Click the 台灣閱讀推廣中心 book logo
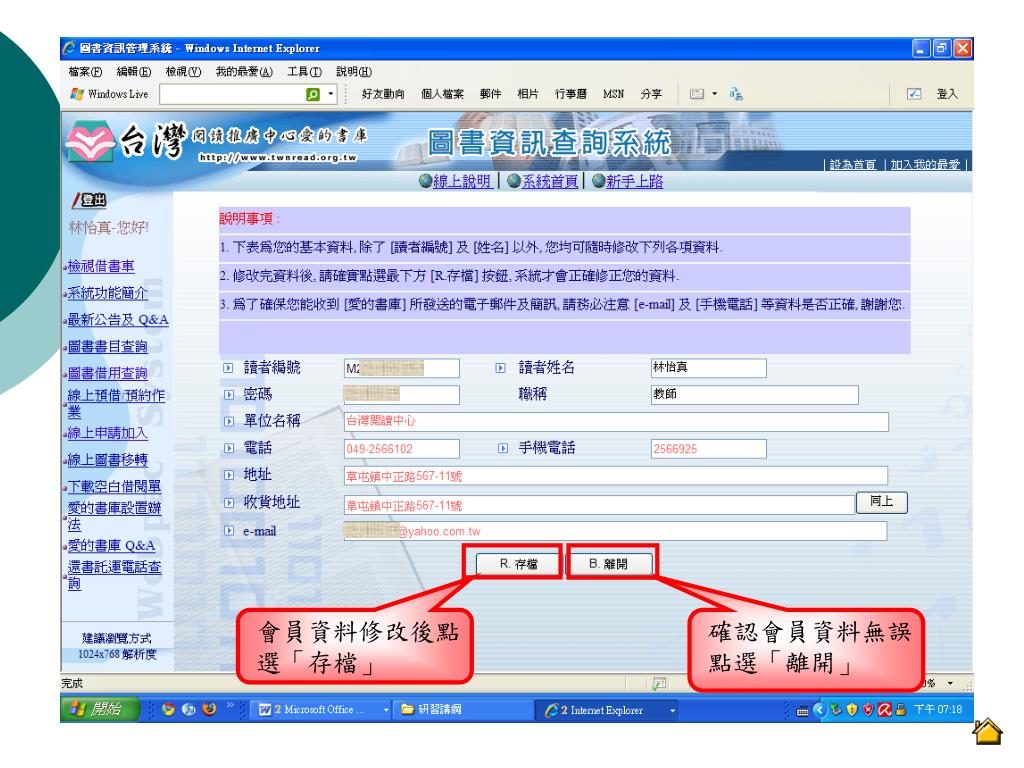The height and width of the screenshot is (768, 1024). tap(90, 142)
